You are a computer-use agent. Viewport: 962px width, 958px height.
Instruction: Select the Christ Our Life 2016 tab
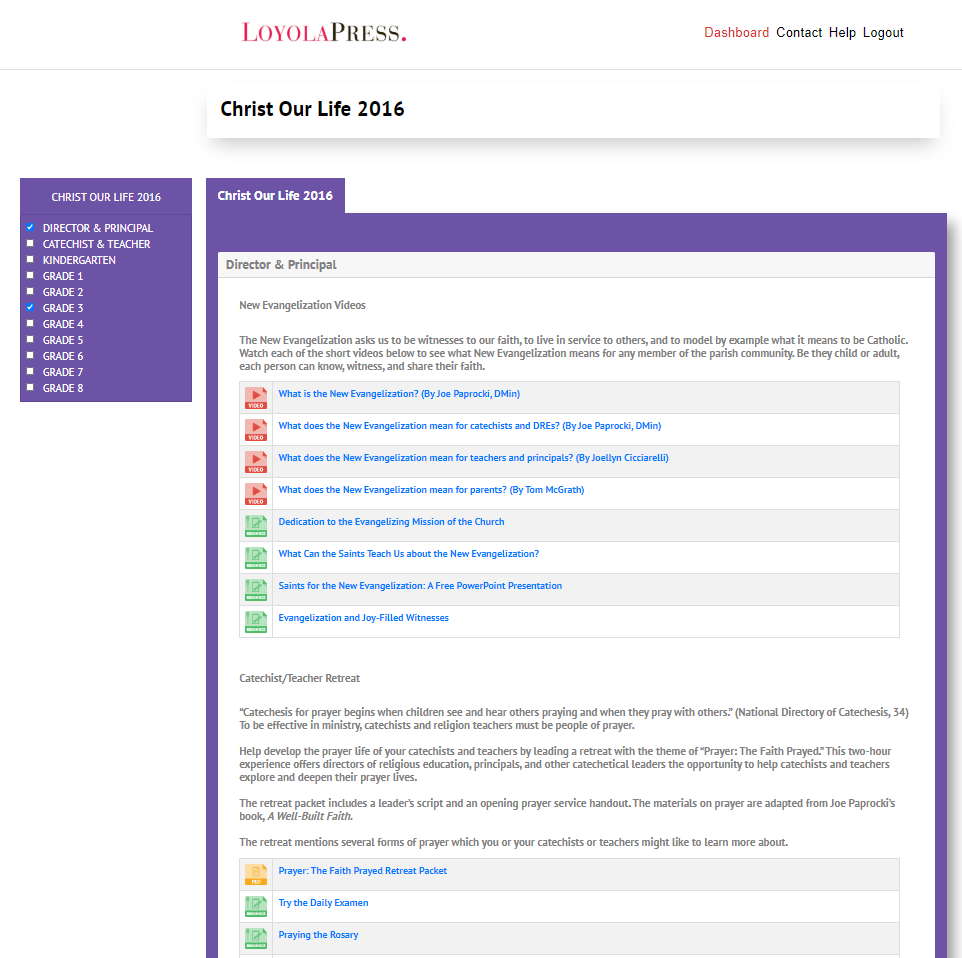[275, 196]
